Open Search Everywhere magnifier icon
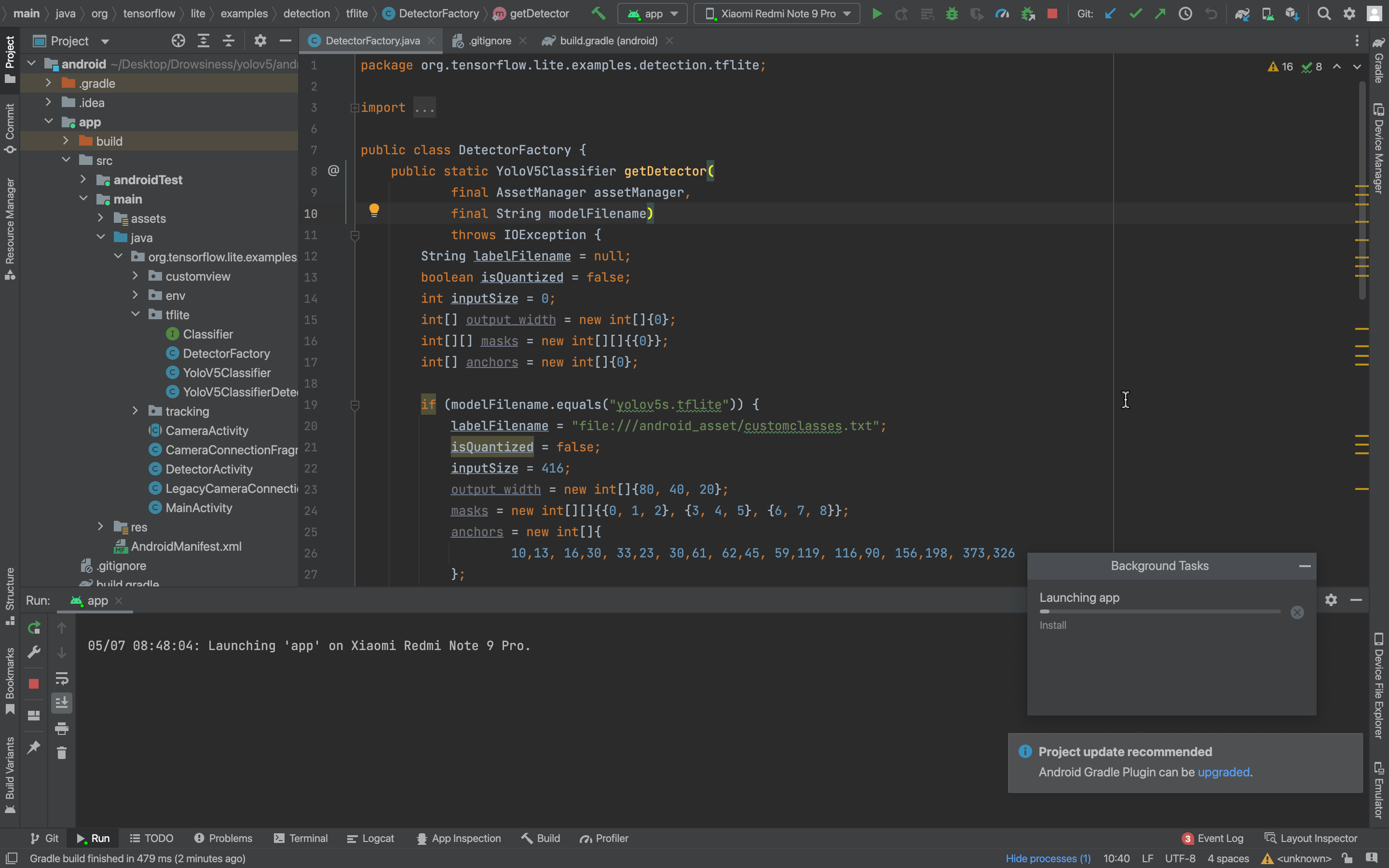 (x=1323, y=13)
